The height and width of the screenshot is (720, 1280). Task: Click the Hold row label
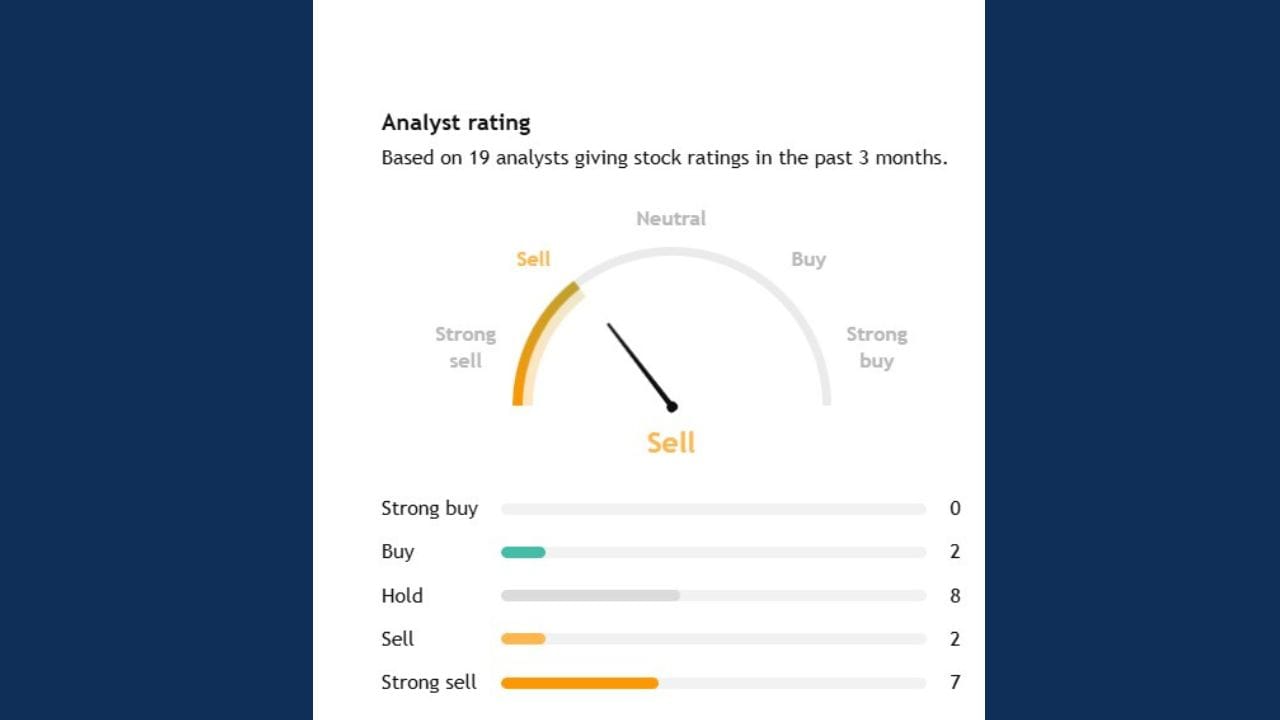[402, 596]
